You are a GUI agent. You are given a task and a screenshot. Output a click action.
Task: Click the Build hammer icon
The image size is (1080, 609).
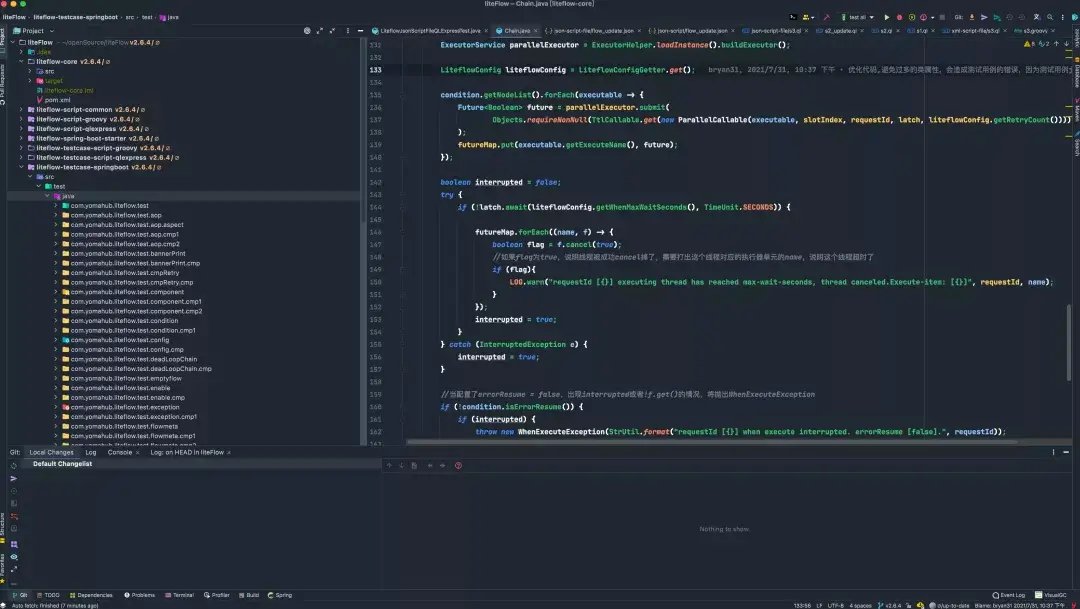point(827,17)
